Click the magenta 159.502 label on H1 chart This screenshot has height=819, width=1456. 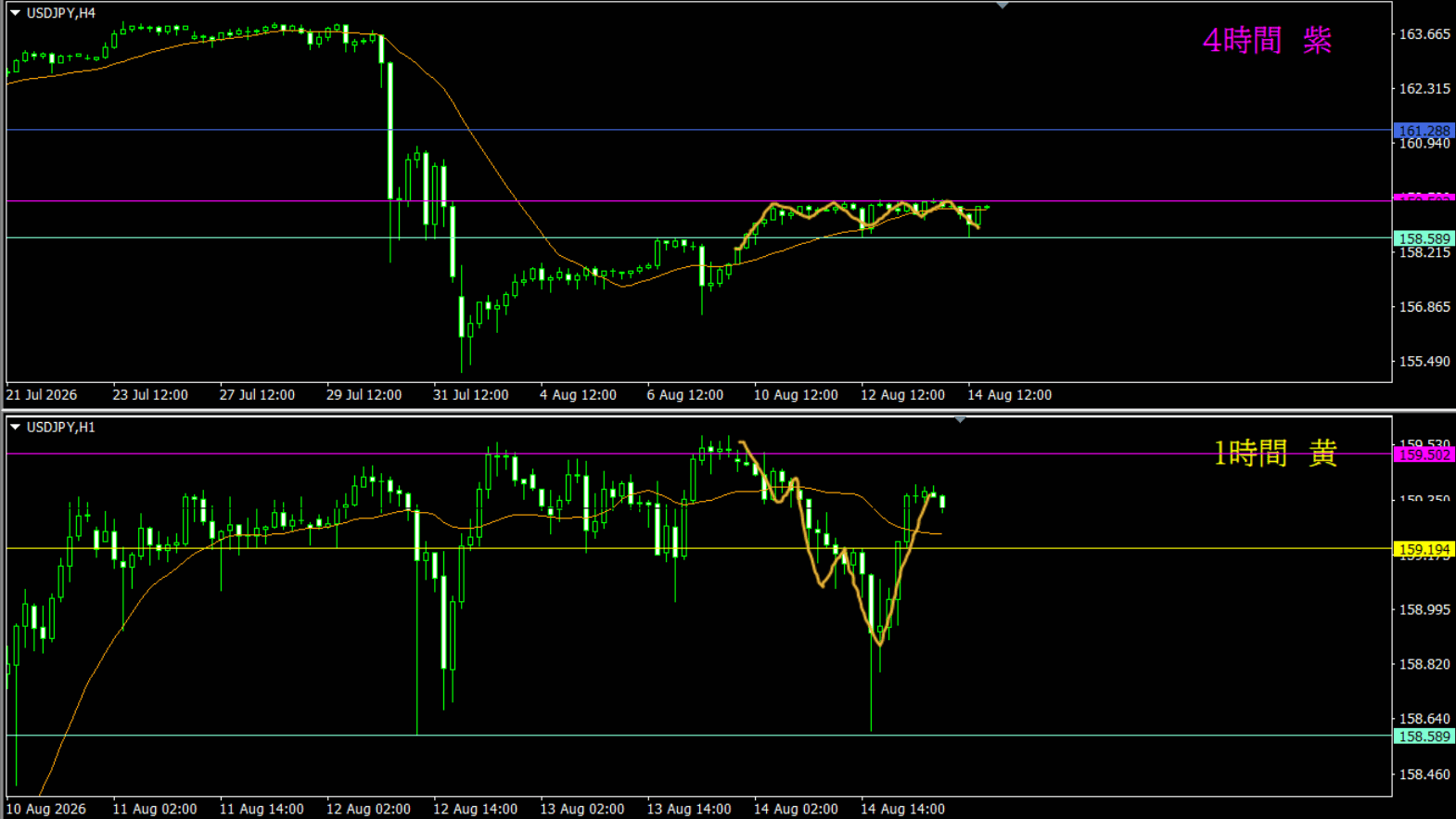pyautogui.click(x=1424, y=454)
